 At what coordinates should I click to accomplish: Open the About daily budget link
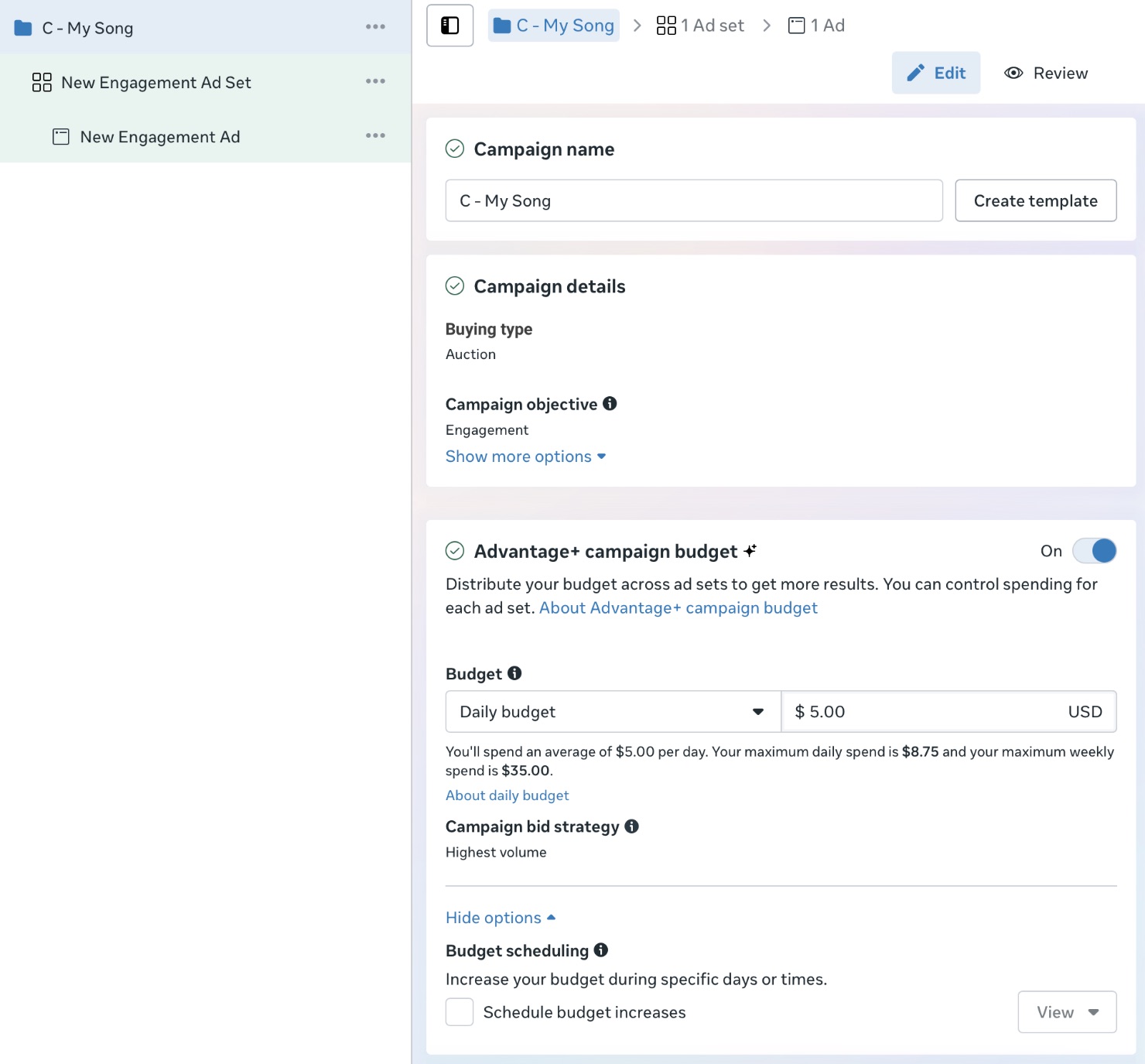[x=507, y=795]
